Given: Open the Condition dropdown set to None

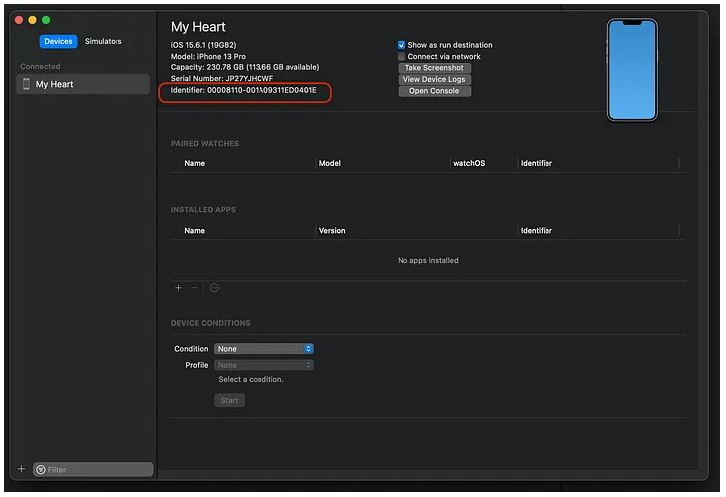Looking at the screenshot, I should coord(263,349).
